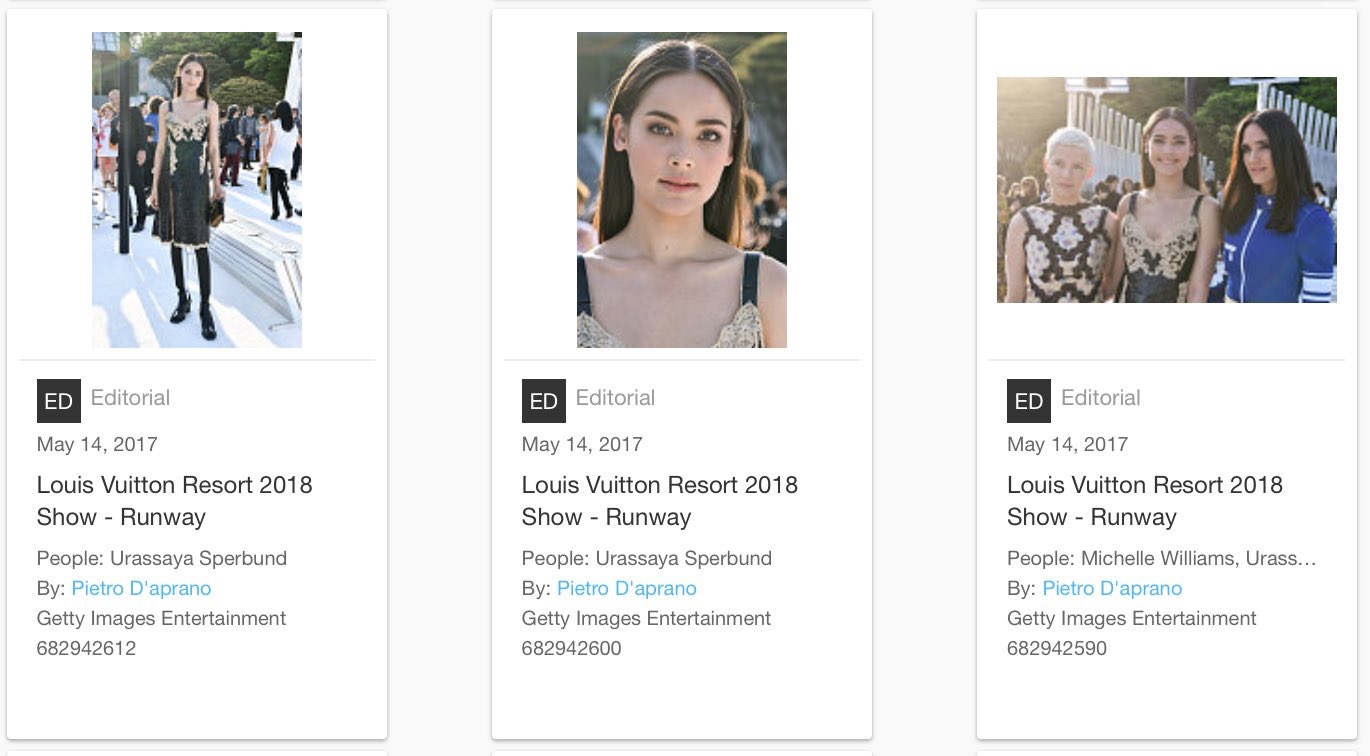Click the ED badge on card 682942612
The height and width of the screenshot is (756, 1370).
[x=59, y=401]
